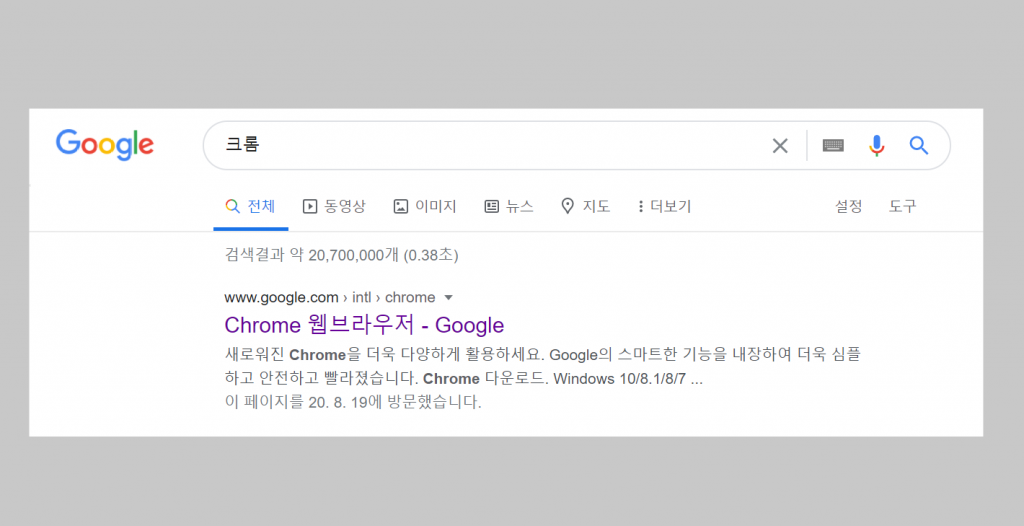
Task: Click the visited note 이 페이지를 20. 8. 19에 방문했습니다
Action: pyautogui.click(x=353, y=402)
